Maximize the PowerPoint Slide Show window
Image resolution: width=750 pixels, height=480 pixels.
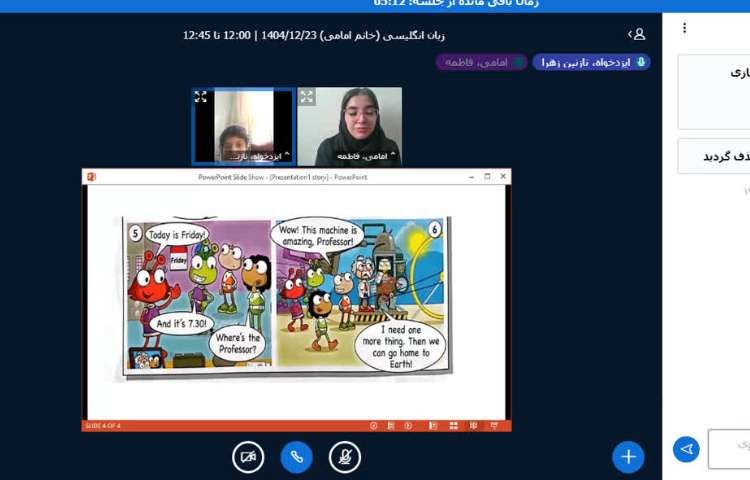487,176
